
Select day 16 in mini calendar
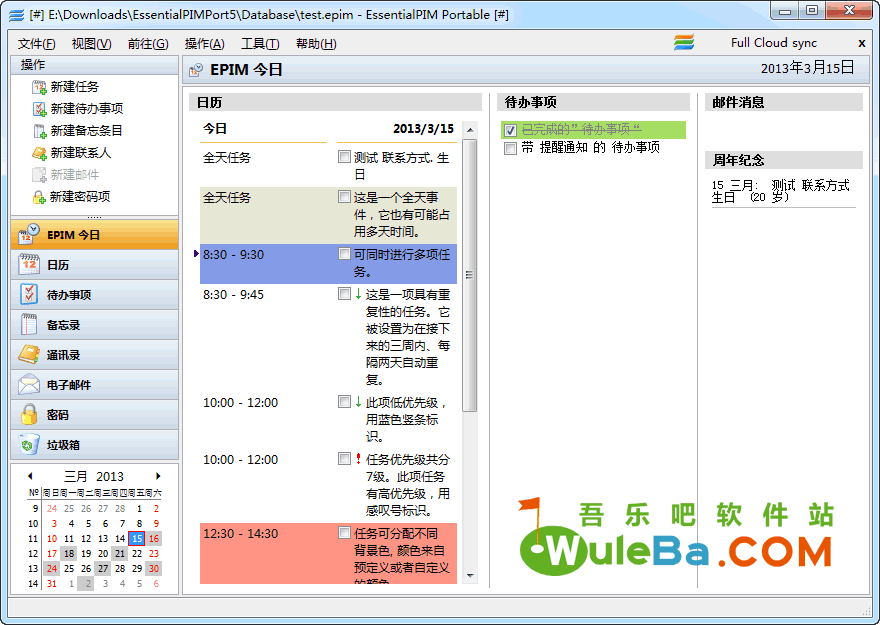coord(154,539)
